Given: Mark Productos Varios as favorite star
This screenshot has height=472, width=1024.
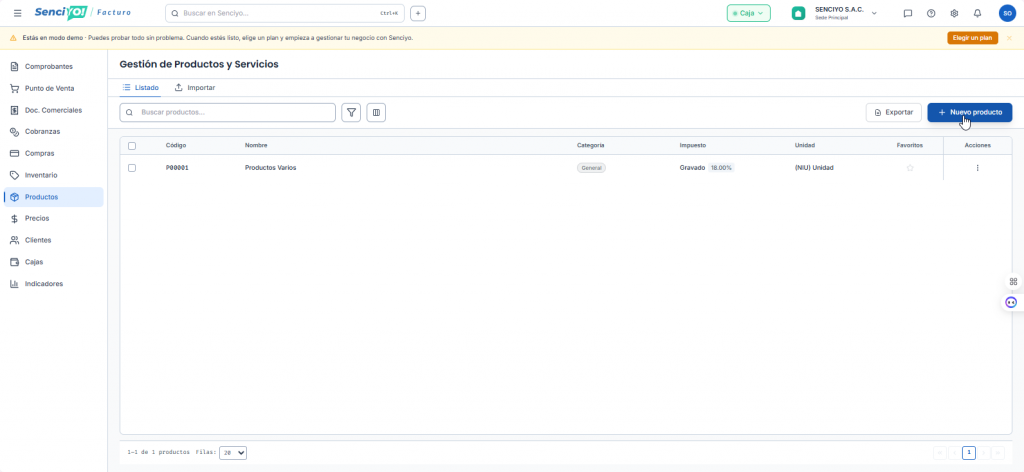Looking at the screenshot, I should (910, 168).
